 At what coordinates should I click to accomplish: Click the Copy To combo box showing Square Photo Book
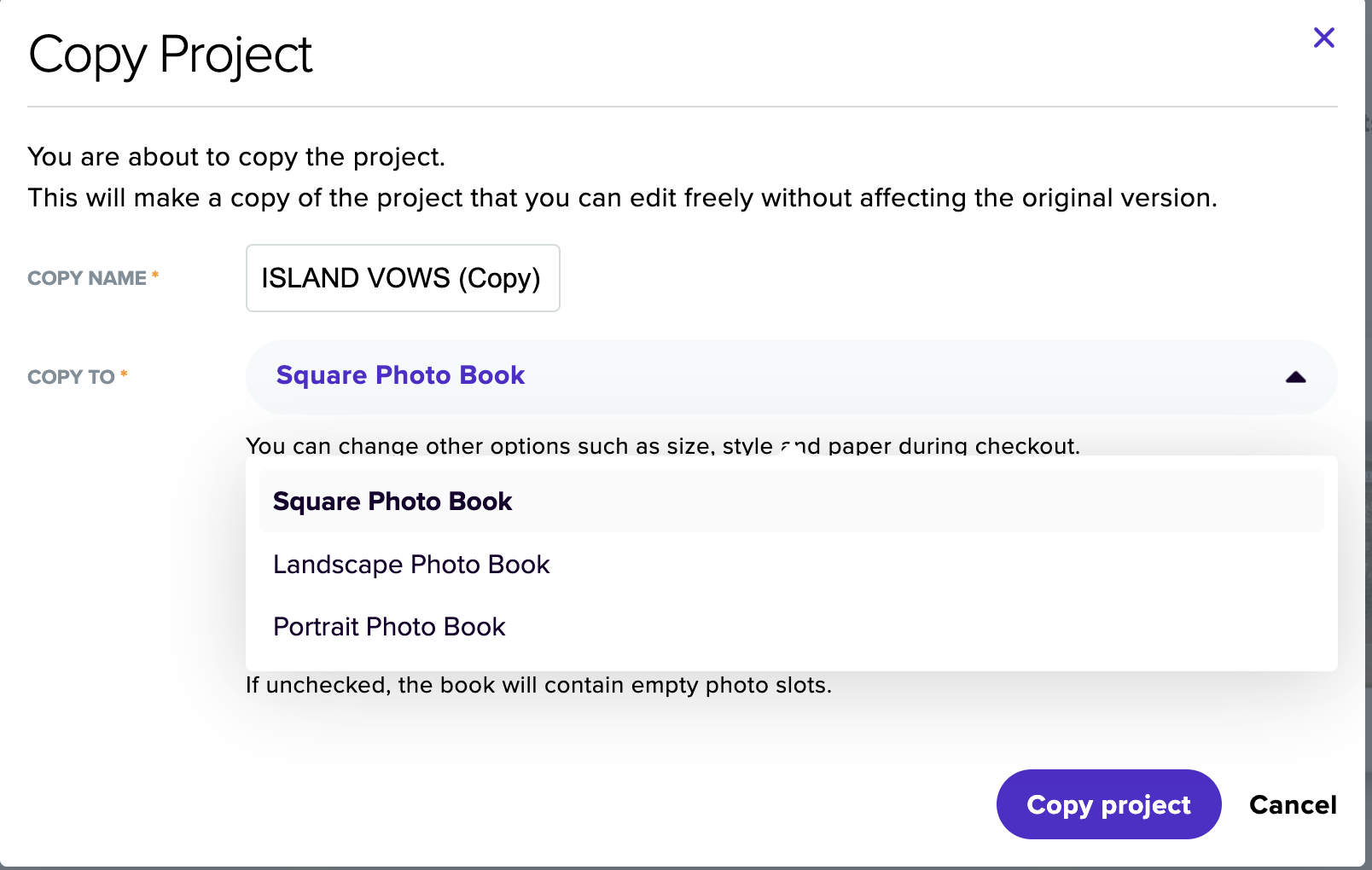pyautogui.click(x=791, y=377)
